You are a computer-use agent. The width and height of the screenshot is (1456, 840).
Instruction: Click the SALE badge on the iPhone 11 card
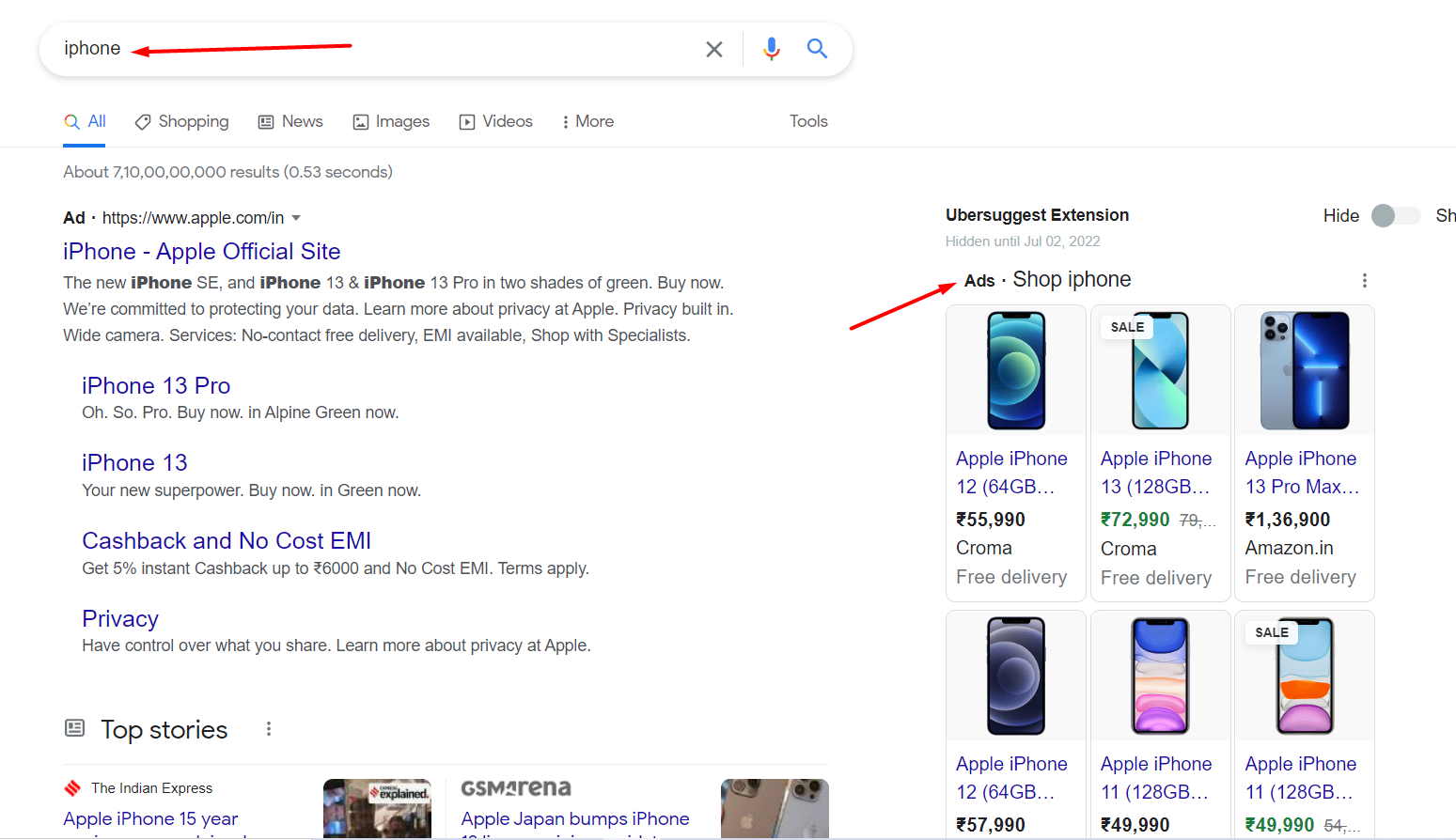[x=1272, y=632]
